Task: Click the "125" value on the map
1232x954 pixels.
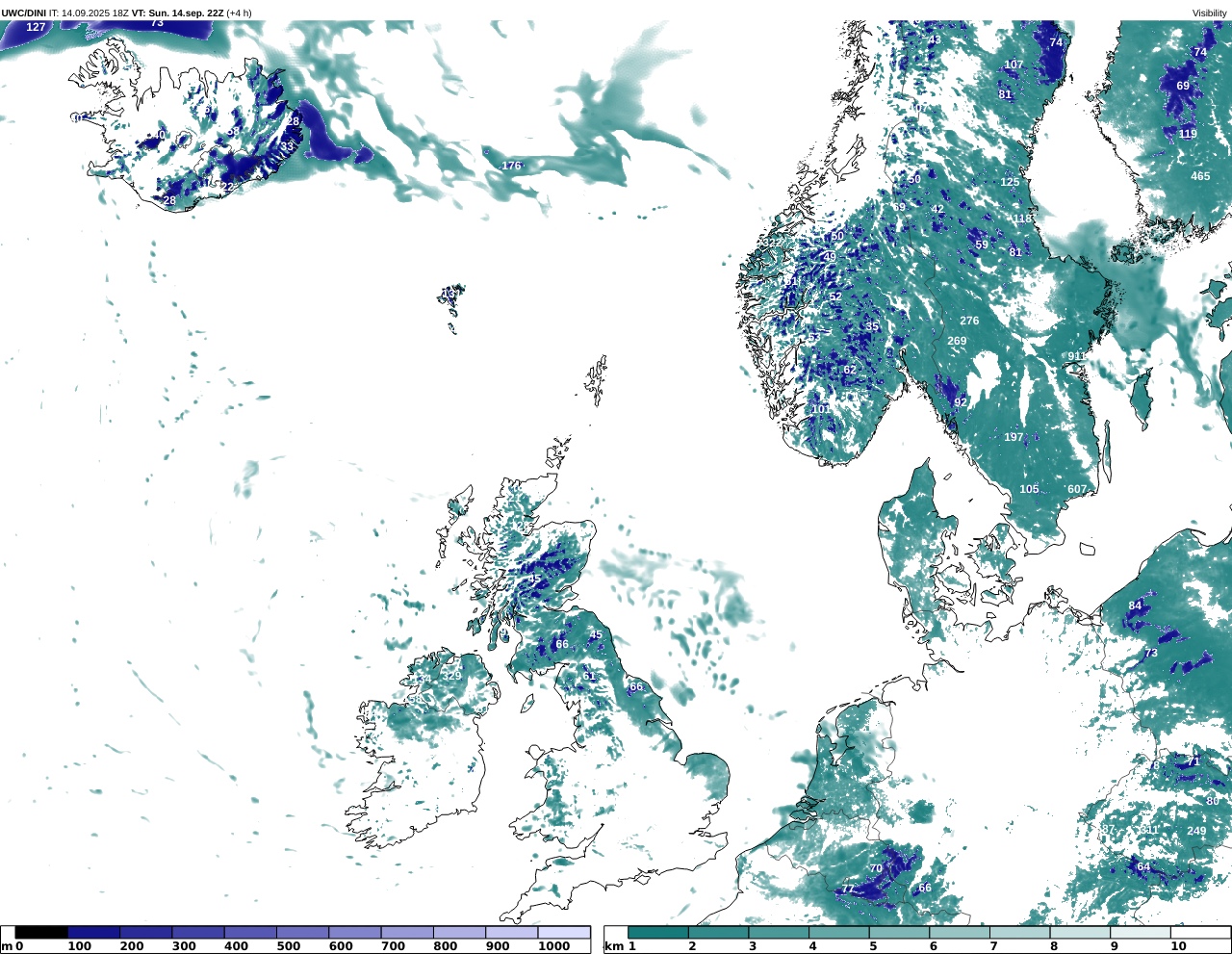Action: [1010, 182]
